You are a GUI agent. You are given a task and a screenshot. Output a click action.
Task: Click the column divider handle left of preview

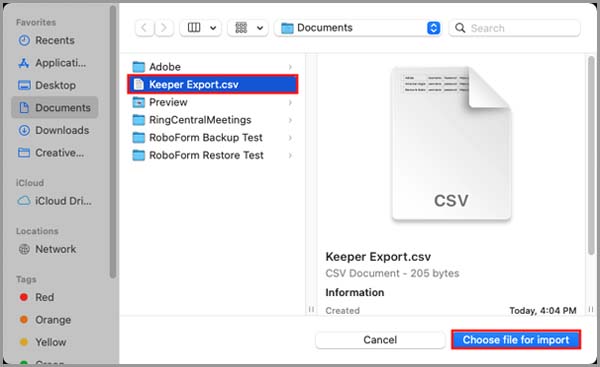(311, 309)
